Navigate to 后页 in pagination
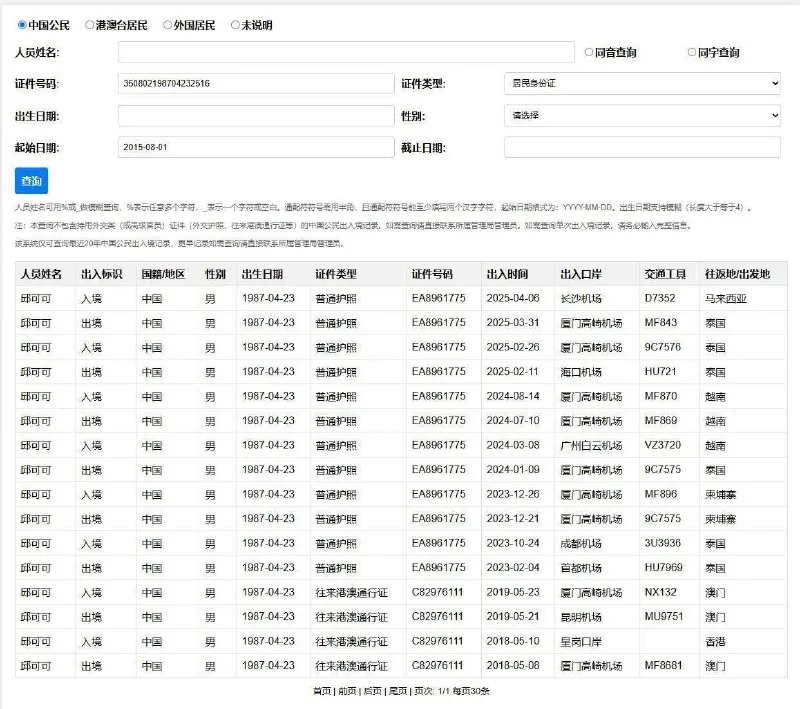Image resolution: width=800 pixels, height=709 pixels. point(372,691)
